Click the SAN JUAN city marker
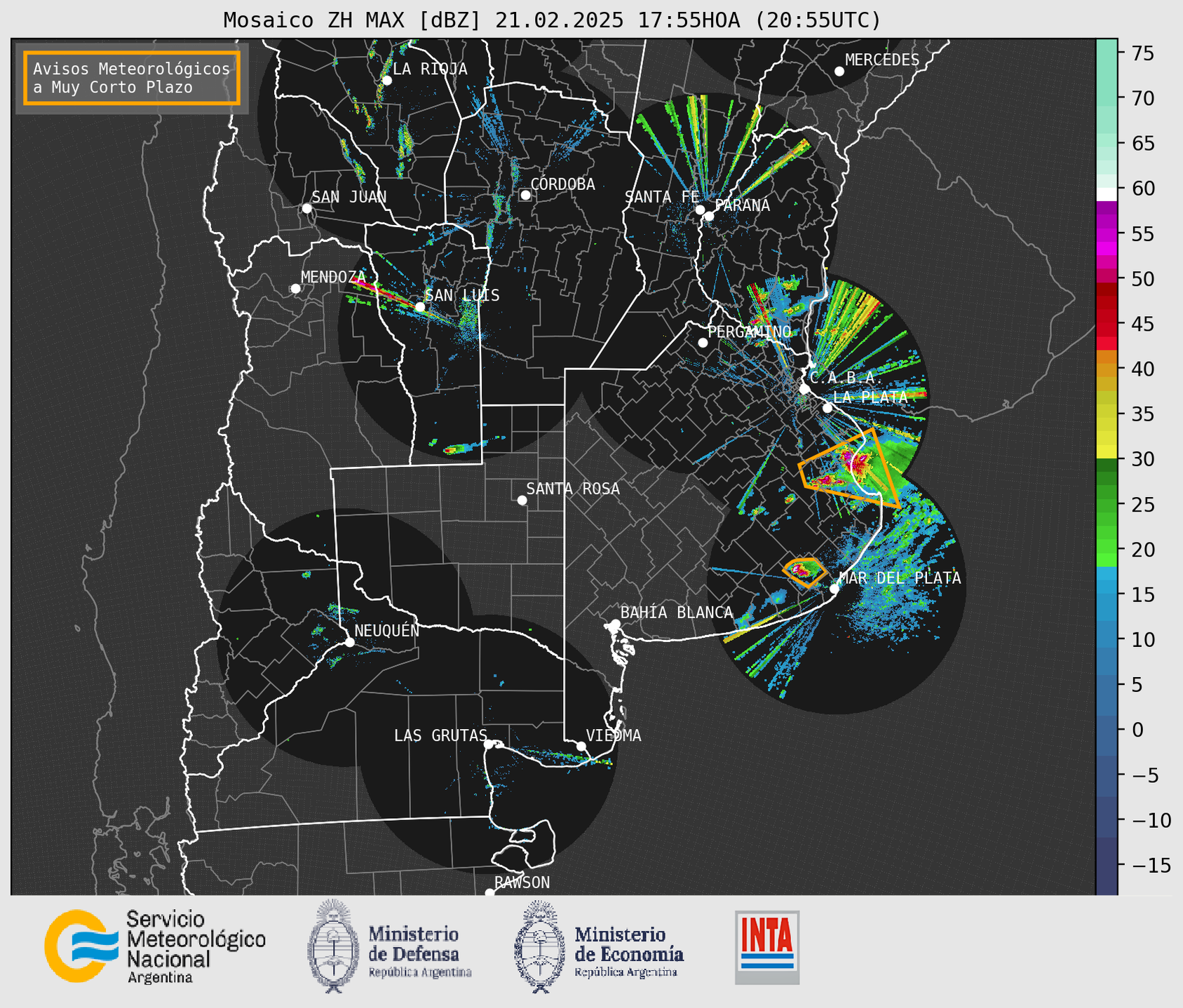Image resolution: width=1183 pixels, height=1008 pixels. pos(306,208)
